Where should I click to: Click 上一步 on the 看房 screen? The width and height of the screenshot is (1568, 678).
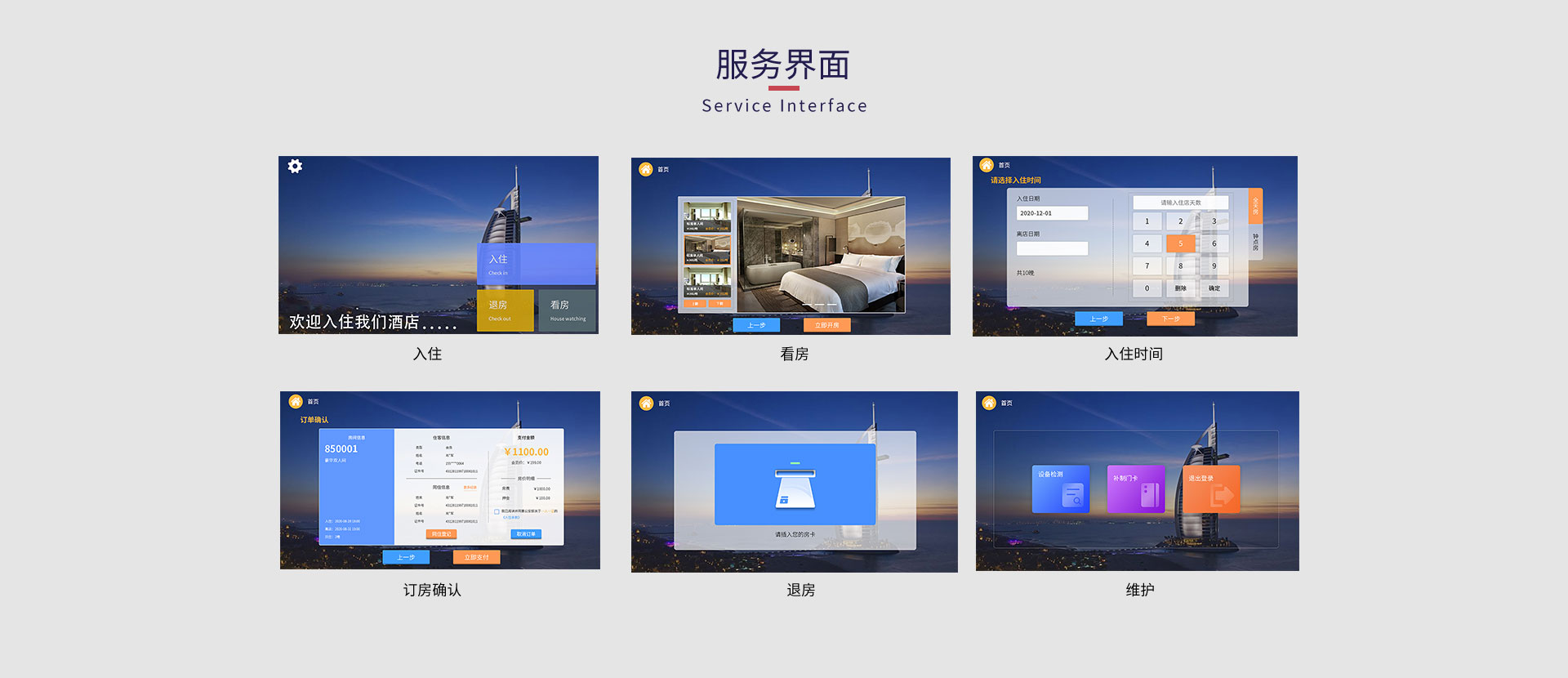[x=756, y=325]
